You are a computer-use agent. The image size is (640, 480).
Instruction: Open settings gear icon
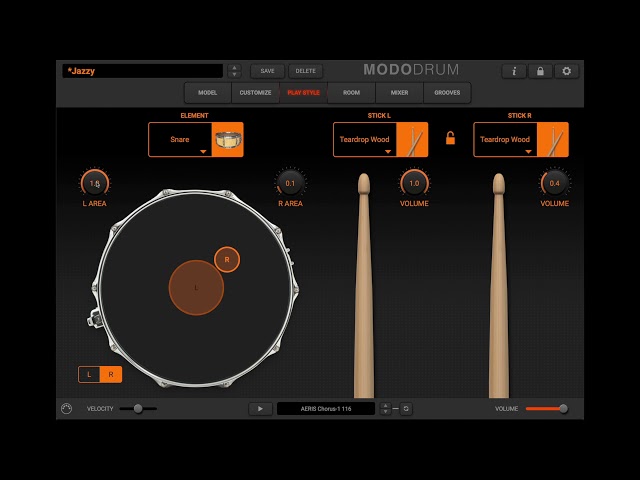[566, 71]
